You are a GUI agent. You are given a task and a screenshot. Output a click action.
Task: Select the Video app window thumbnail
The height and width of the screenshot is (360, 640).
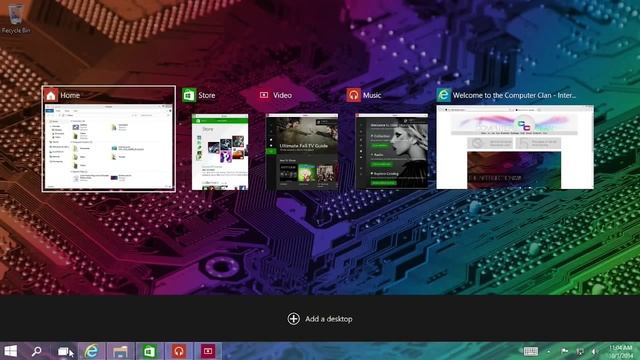pyautogui.click(x=302, y=151)
